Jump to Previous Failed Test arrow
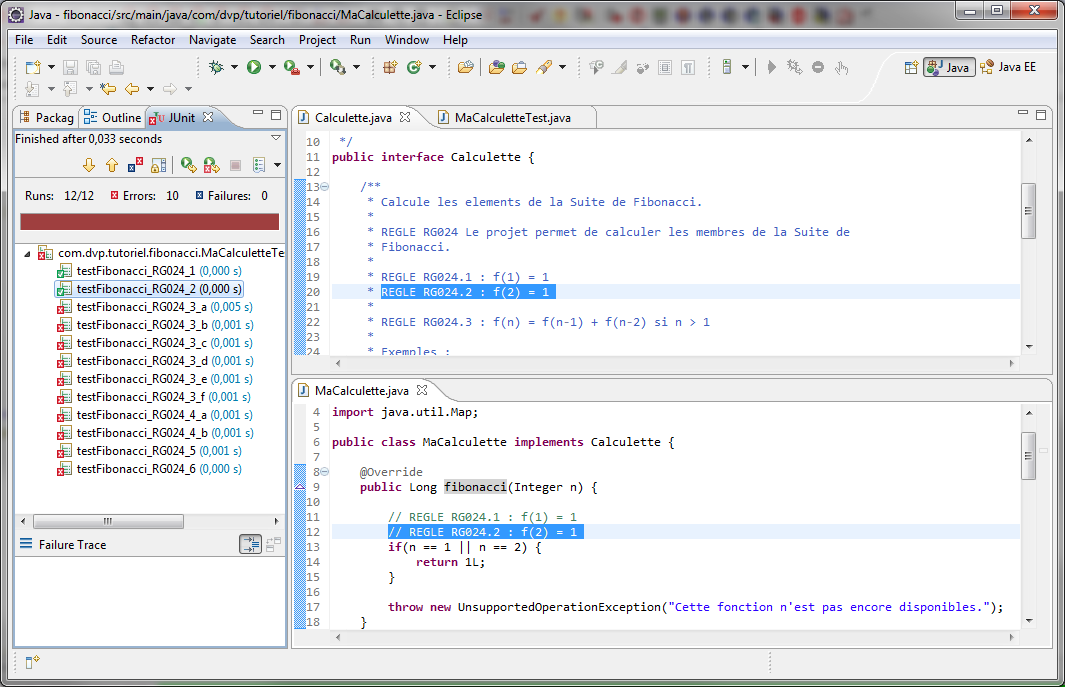 [111, 165]
